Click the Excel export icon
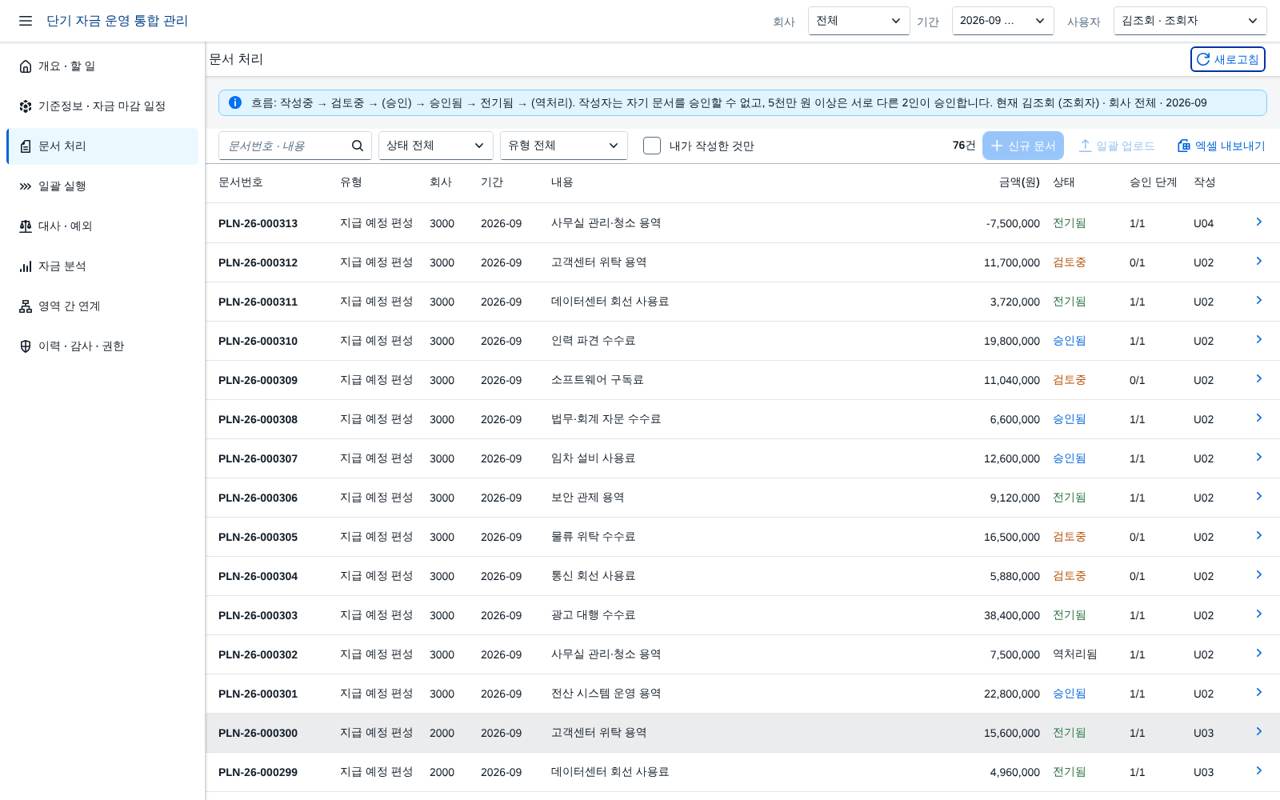 [1184, 146]
